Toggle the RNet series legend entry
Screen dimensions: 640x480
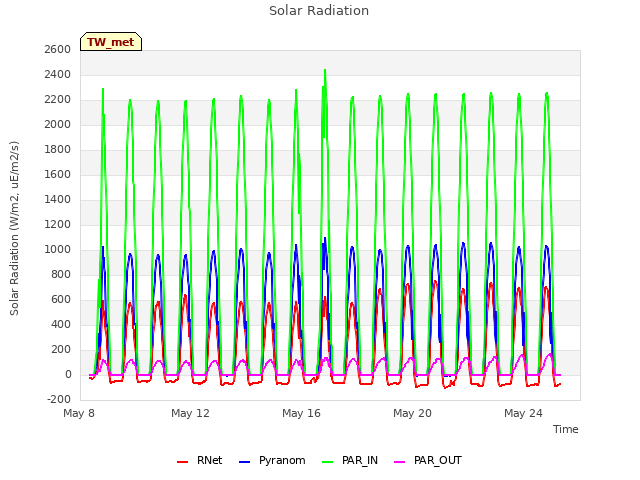[200, 460]
